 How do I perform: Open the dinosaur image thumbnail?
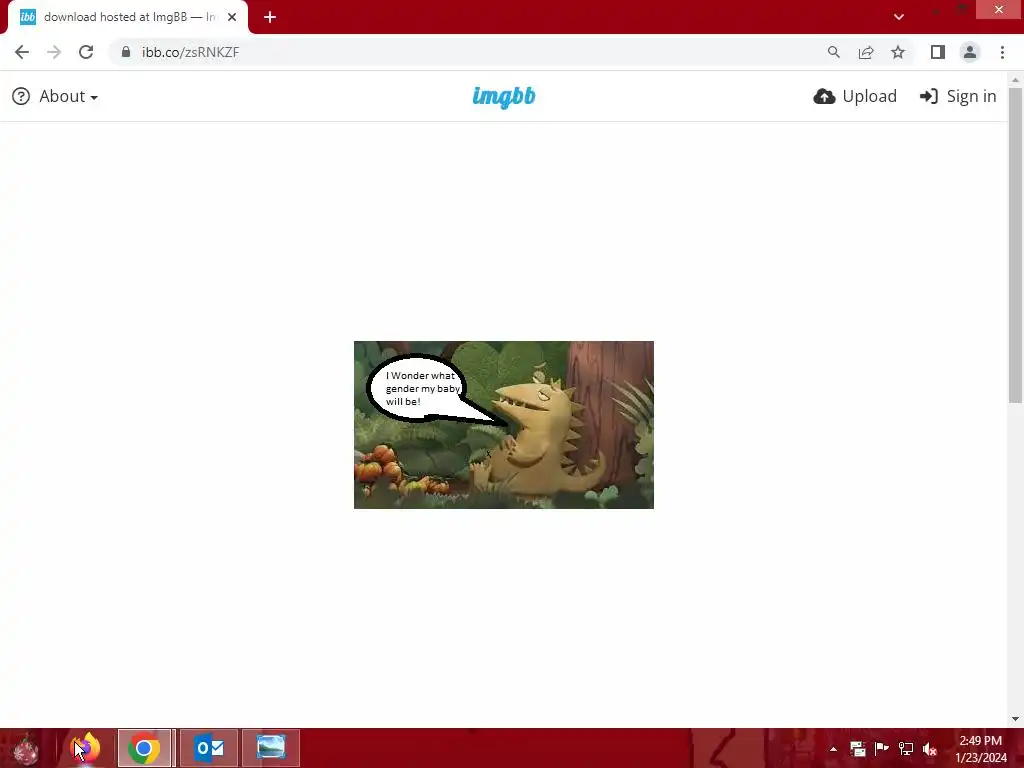click(x=504, y=424)
